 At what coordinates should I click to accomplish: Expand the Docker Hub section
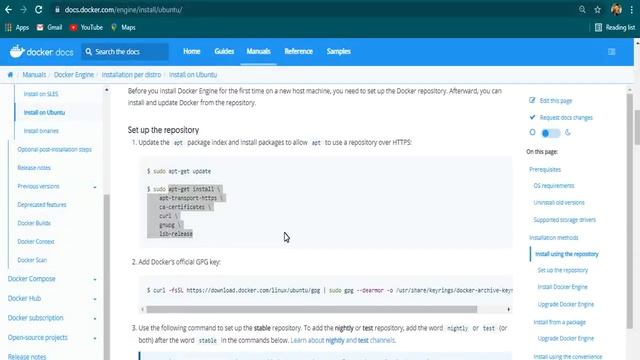(95, 299)
